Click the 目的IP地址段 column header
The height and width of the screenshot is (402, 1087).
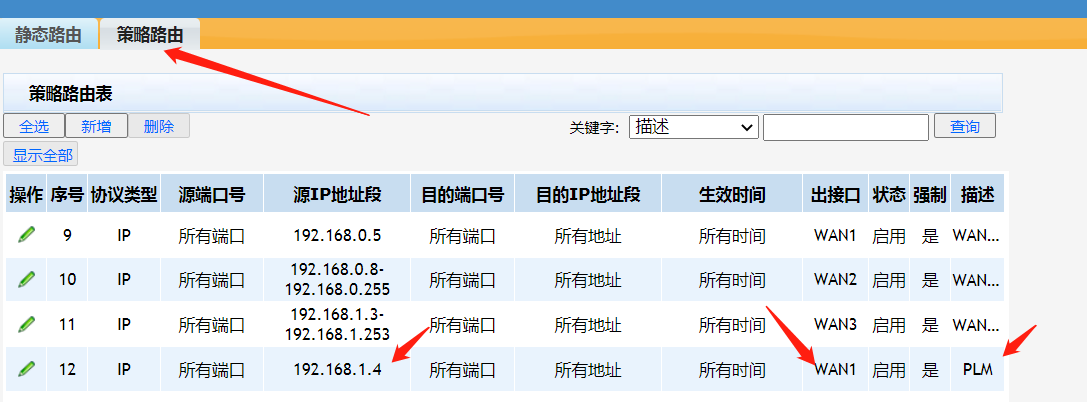pyautogui.click(x=588, y=195)
